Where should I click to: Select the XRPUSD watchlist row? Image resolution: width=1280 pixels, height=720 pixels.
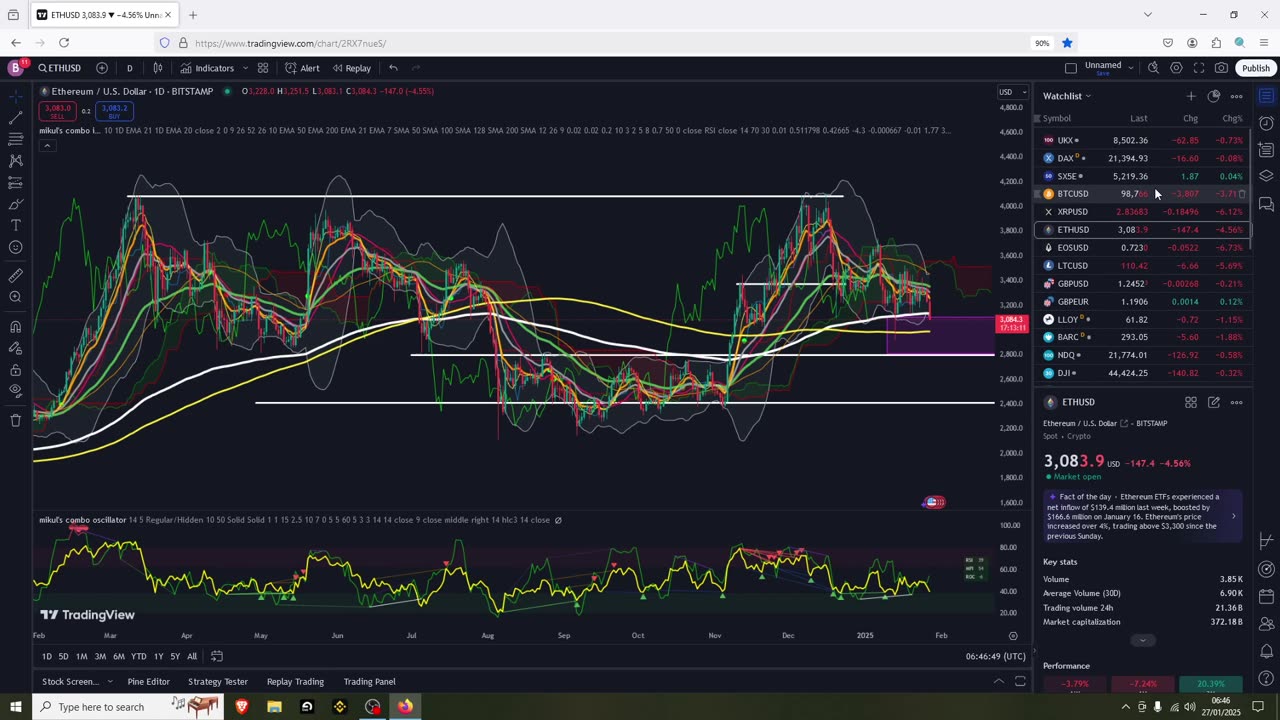point(1142,212)
